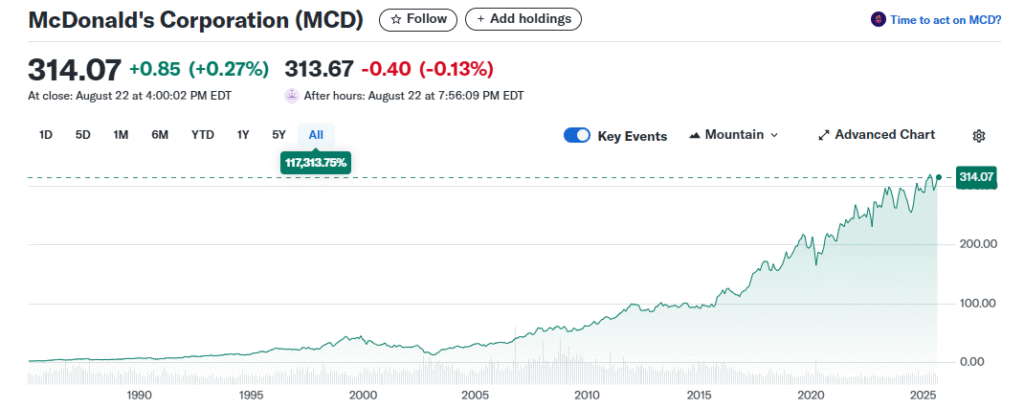This screenshot has height=408, width=1024.
Task: Toggle the Key Events switch
Action: point(577,135)
